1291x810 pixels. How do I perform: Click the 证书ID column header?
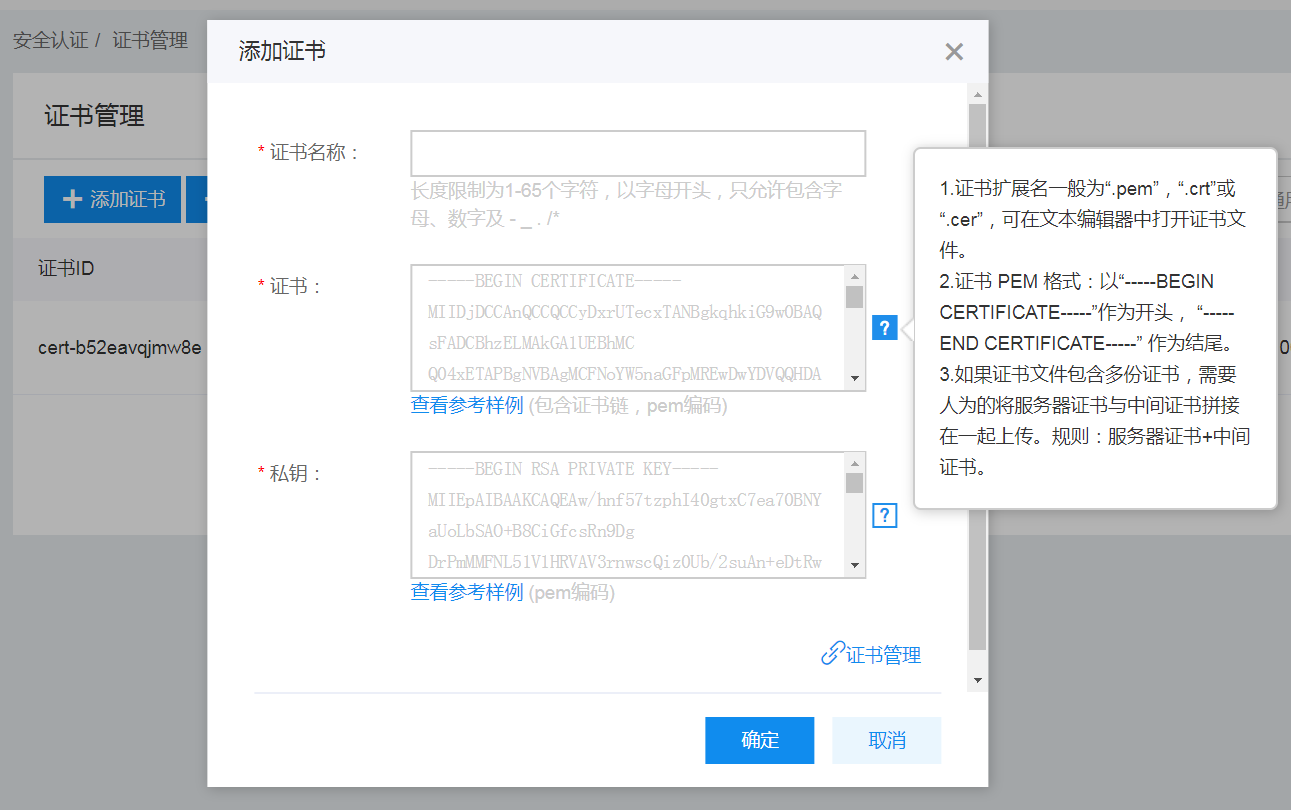[x=66, y=269]
